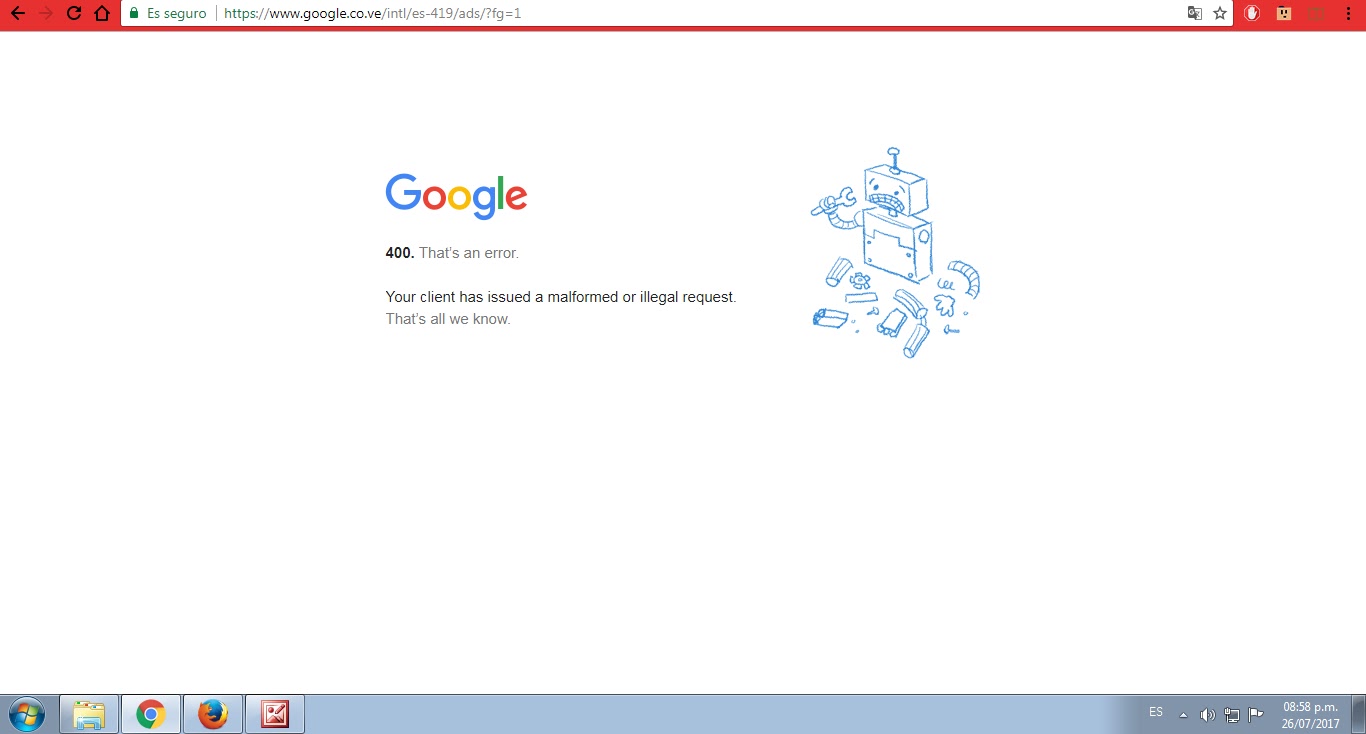Screen dimensions: 1366x734
Task: Click the 'That's an error.' text
Action: point(469,253)
